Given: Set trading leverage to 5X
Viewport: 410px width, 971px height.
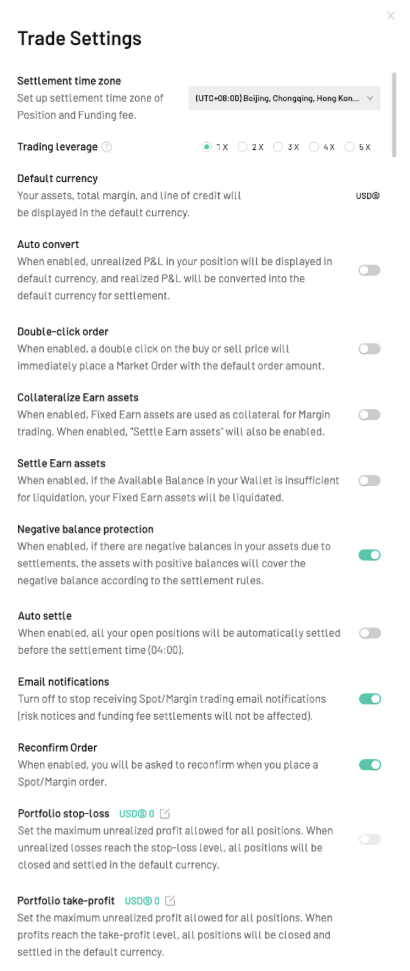Looking at the screenshot, I should point(358,147).
